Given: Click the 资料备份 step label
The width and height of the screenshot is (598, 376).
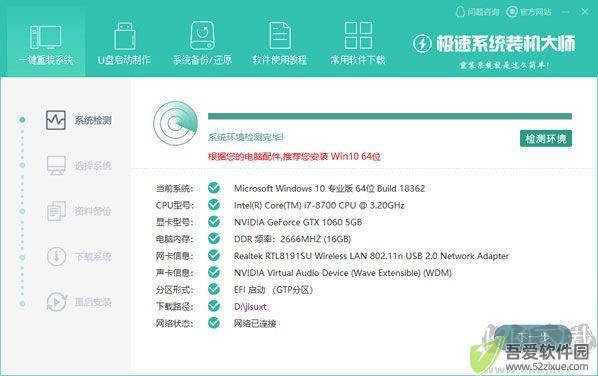Looking at the screenshot, I should pos(93,211).
